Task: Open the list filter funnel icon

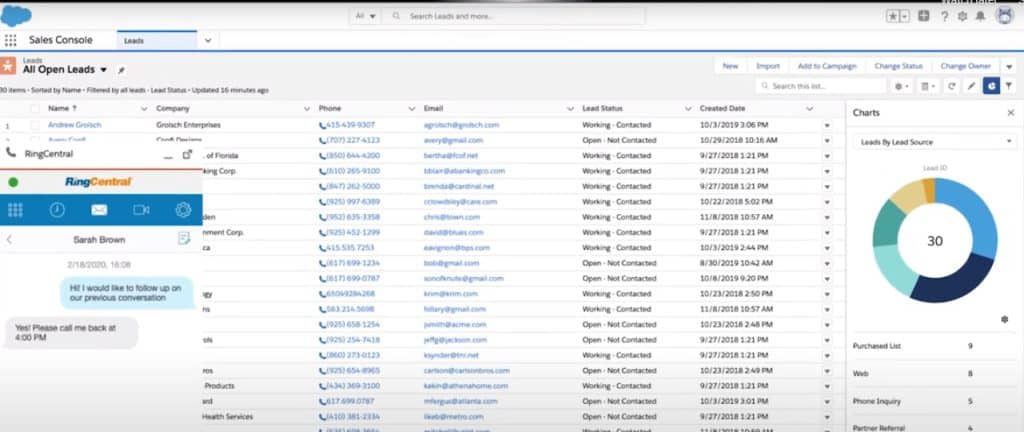Action: (1008, 87)
